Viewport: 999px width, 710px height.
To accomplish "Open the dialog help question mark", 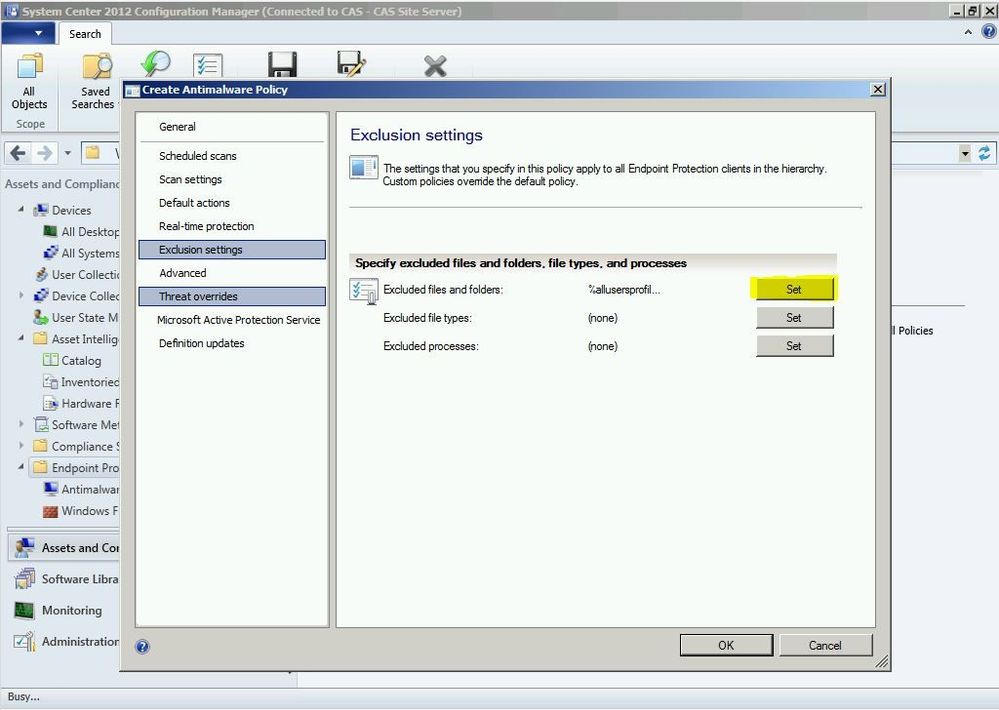I will pyautogui.click(x=143, y=647).
